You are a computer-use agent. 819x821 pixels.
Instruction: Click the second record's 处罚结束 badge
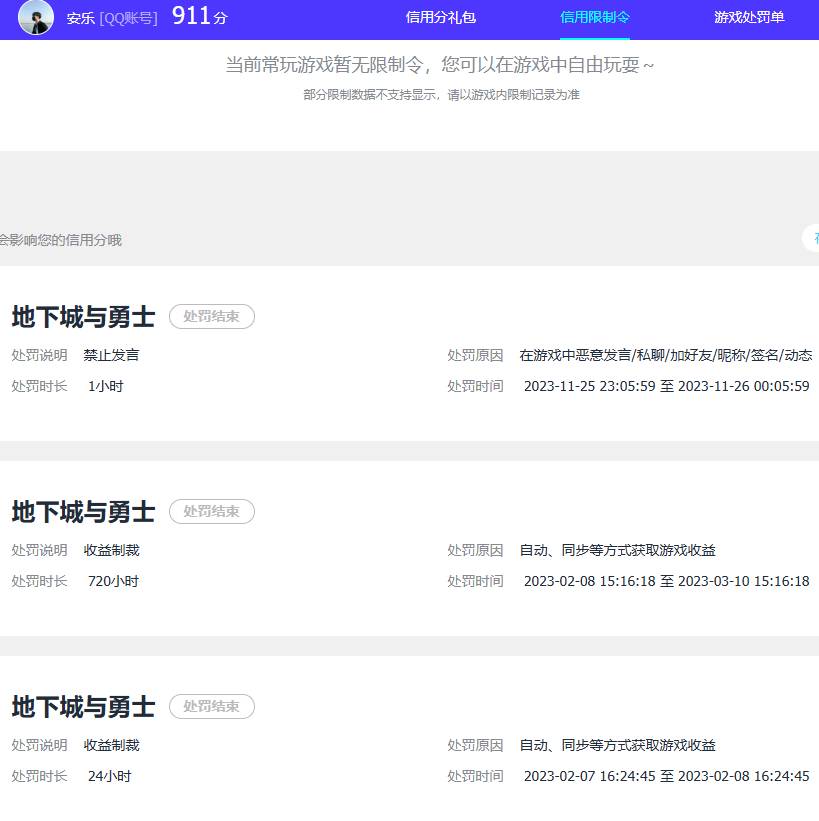click(211, 511)
